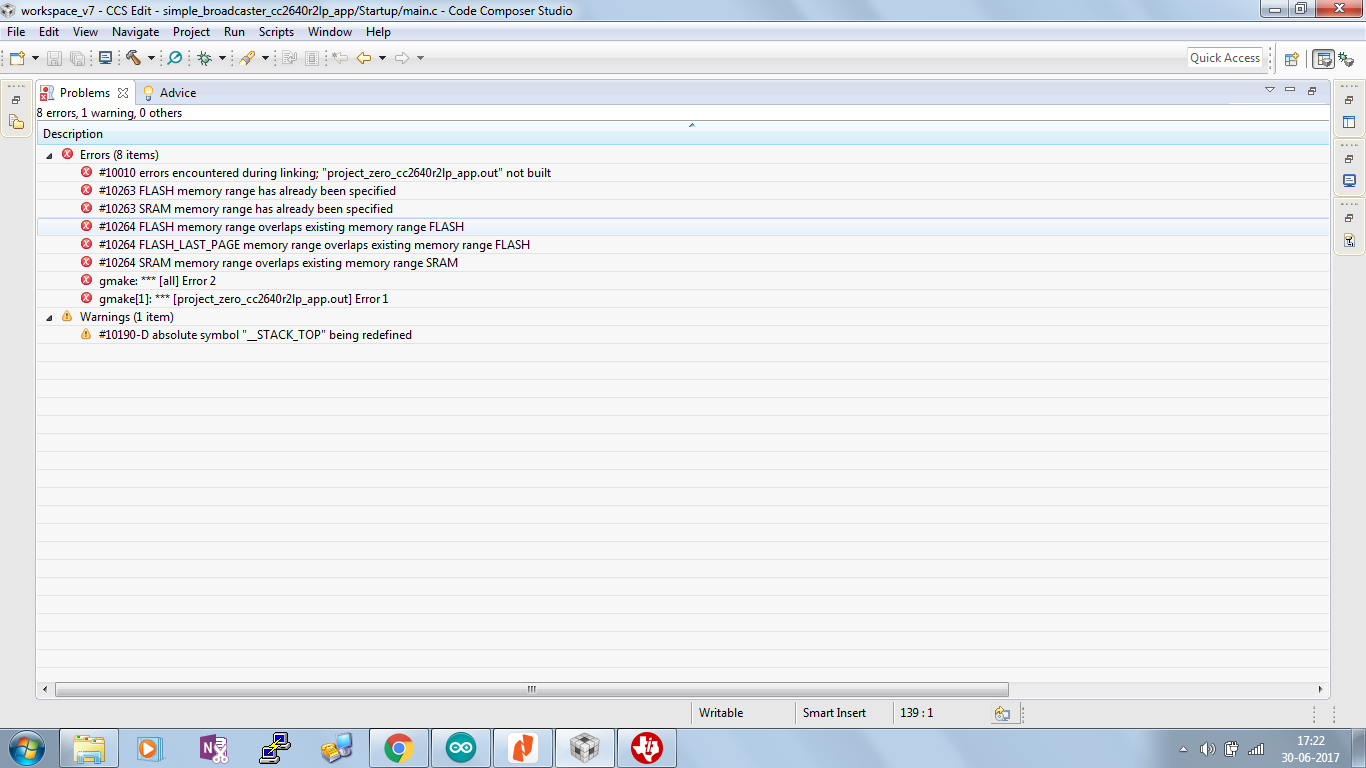Save all files with the Save All icon

click(x=77, y=57)
